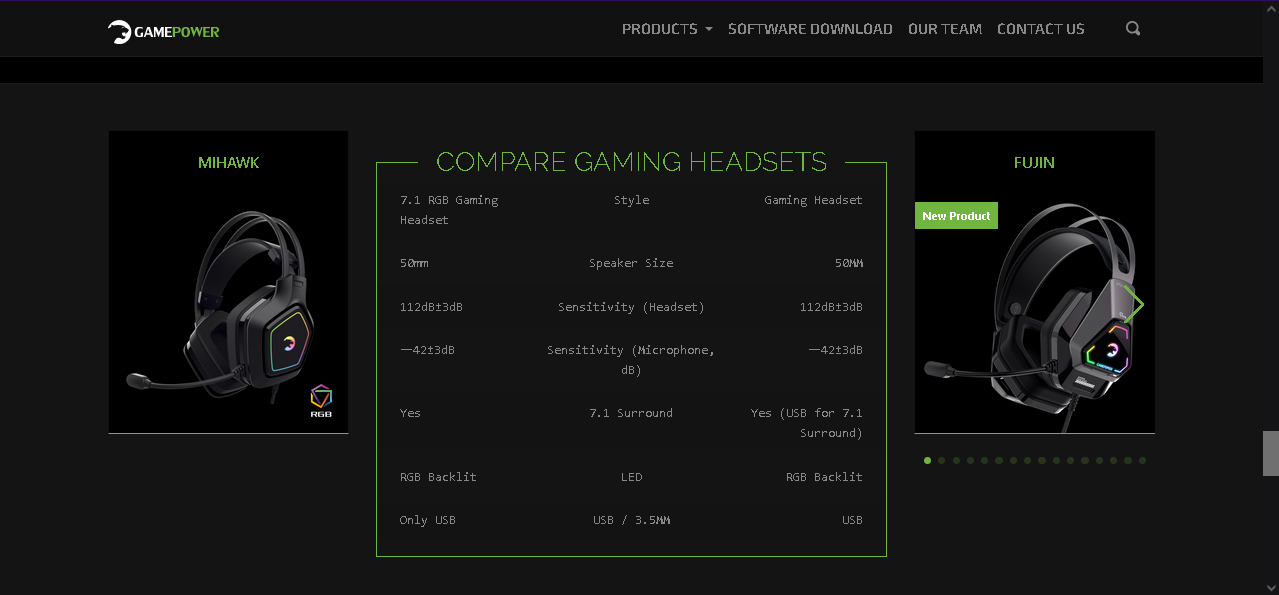The height and width of the screenshot is (595, 1279).
Task: Open CONTACT US page
Action: 1041,29
